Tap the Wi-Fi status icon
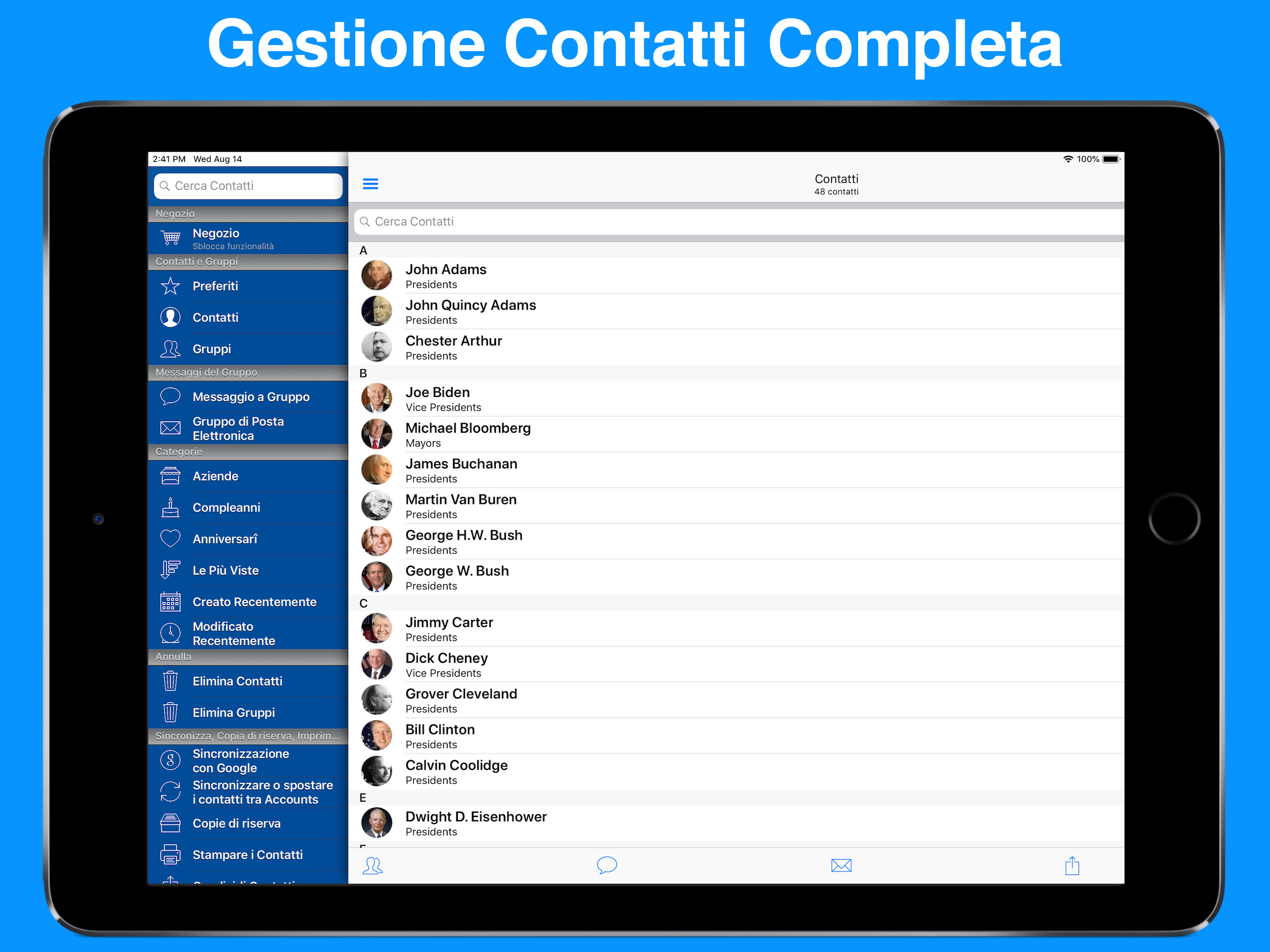 click(1068, 159)
